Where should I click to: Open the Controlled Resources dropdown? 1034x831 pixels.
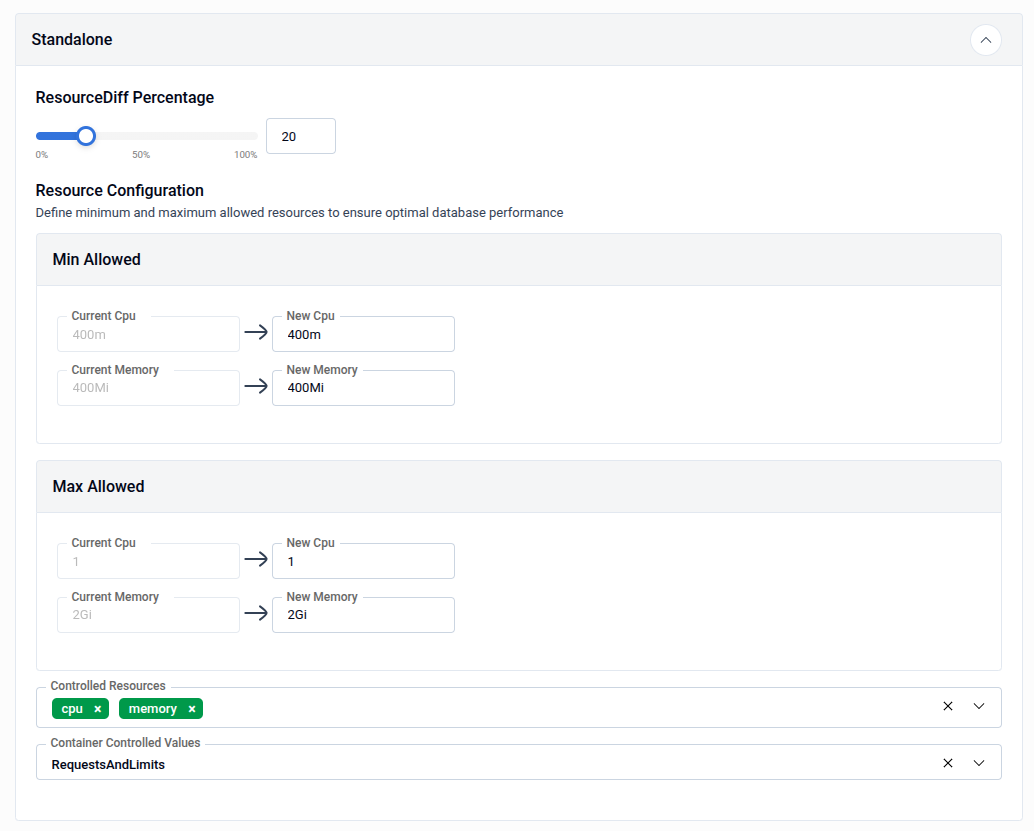click(x=979, y=706)
